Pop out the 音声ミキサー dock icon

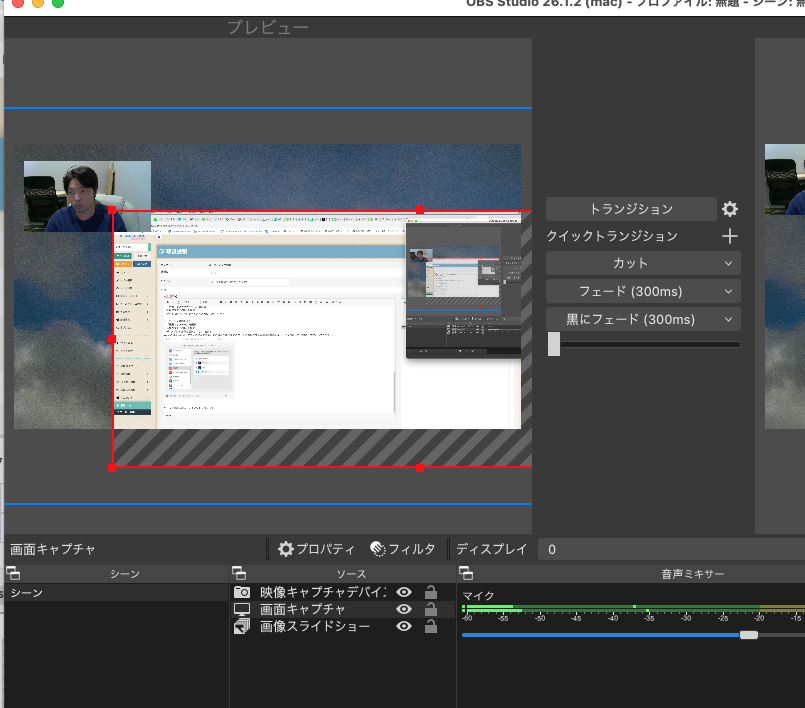click(x=465, y=574)
